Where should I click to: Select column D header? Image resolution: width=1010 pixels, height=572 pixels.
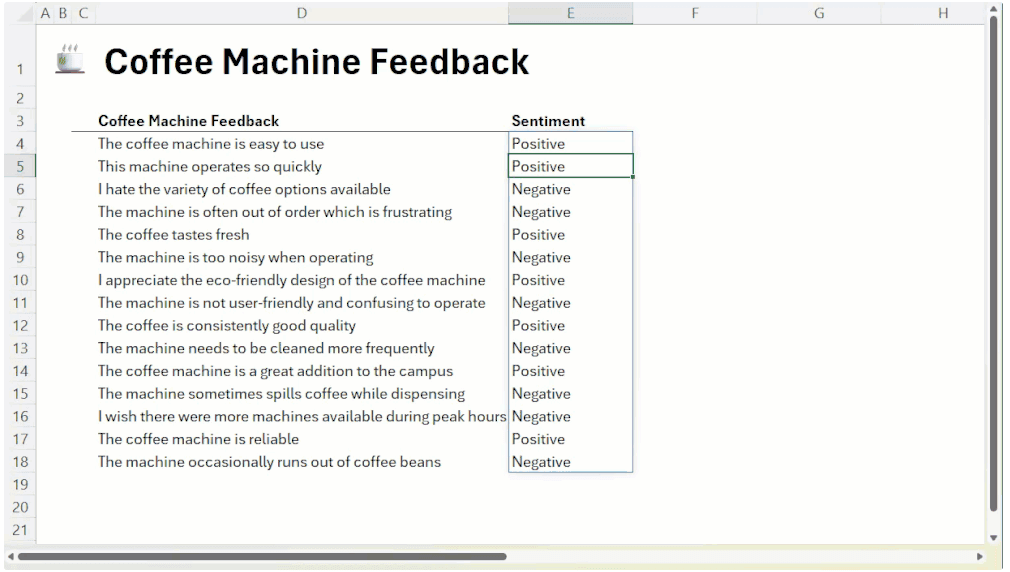coord(301,13)
